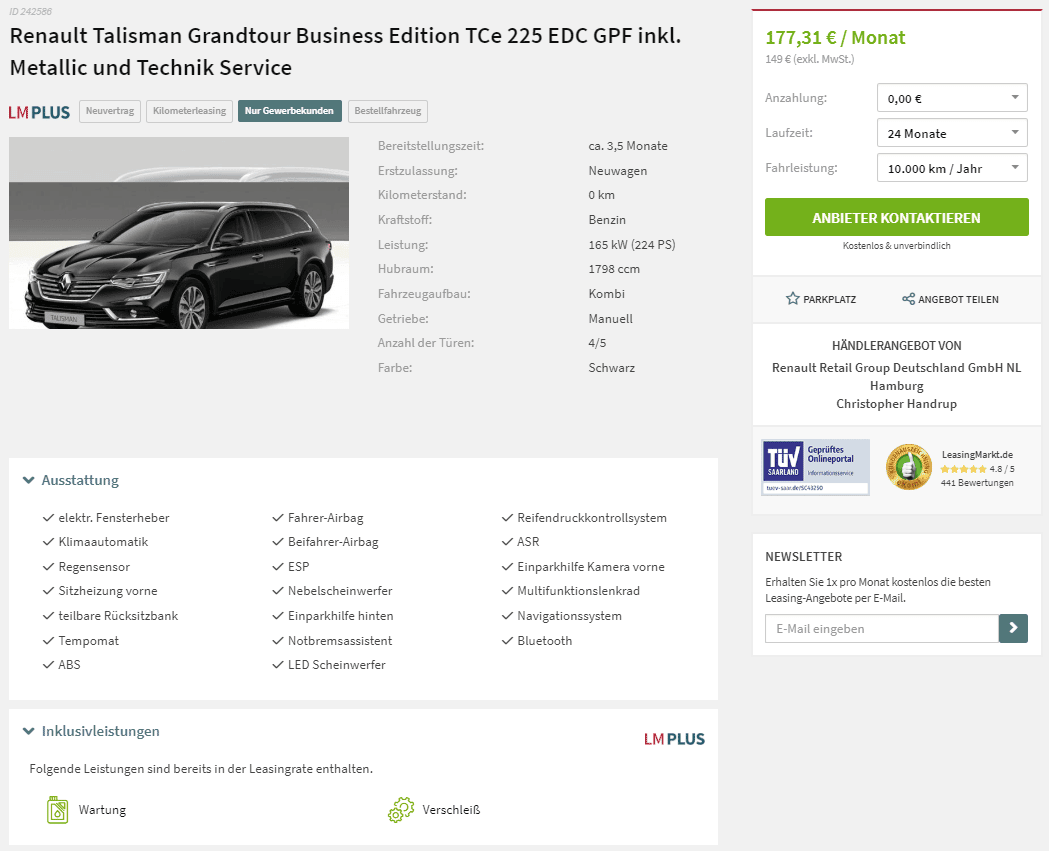Click the 441 Bewertungen rating text

tap(977, 482)
